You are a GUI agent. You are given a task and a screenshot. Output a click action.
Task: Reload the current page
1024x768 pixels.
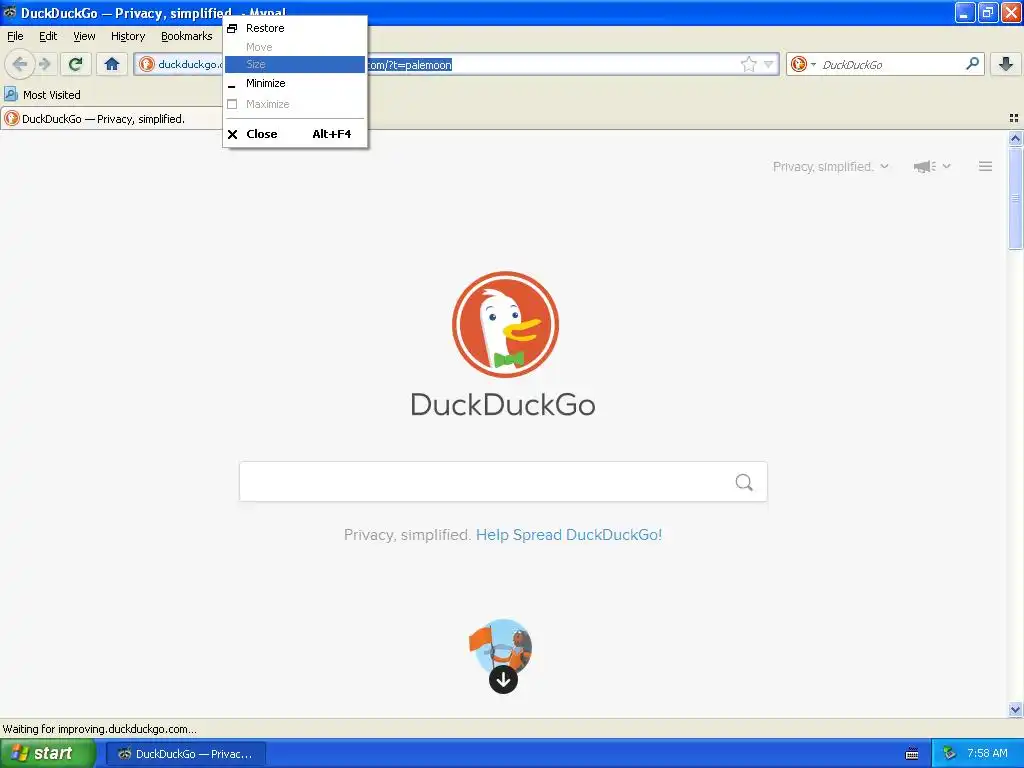[x=75, y=64]
